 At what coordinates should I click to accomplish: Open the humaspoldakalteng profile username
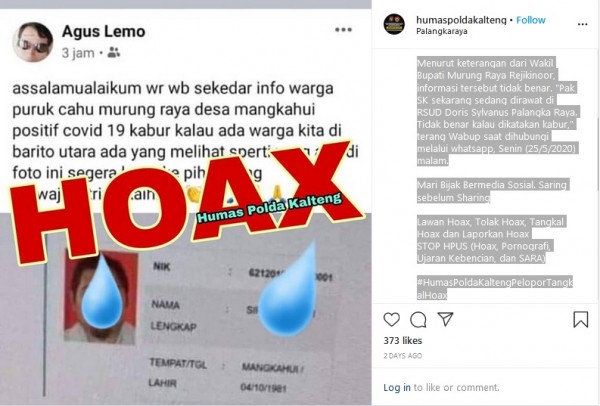coord(461,20)
